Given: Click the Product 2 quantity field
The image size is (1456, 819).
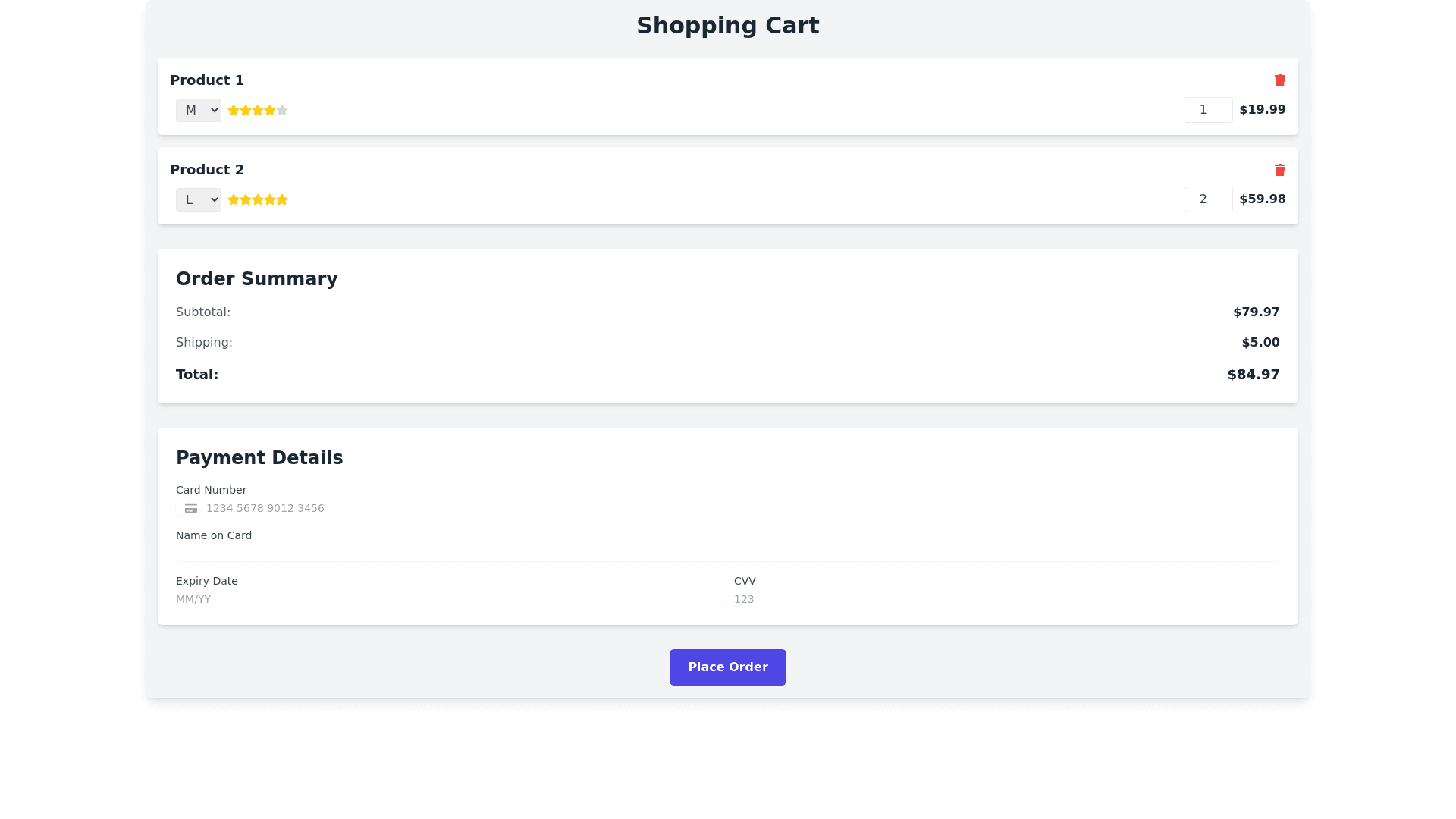Looking at the screenshot, I should tap(1208, 199).
